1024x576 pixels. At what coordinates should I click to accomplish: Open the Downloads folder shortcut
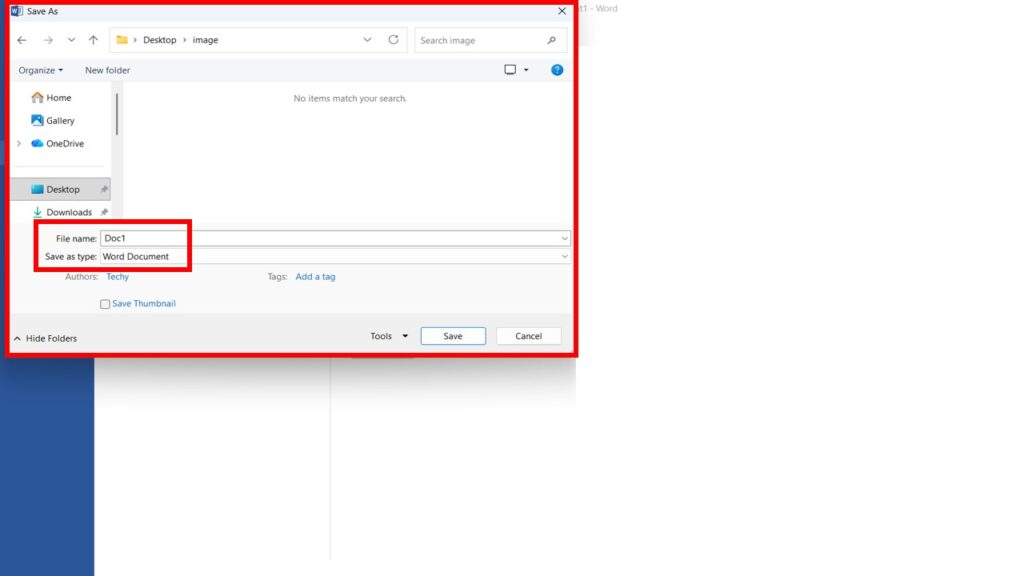click(x=68, y=212)
